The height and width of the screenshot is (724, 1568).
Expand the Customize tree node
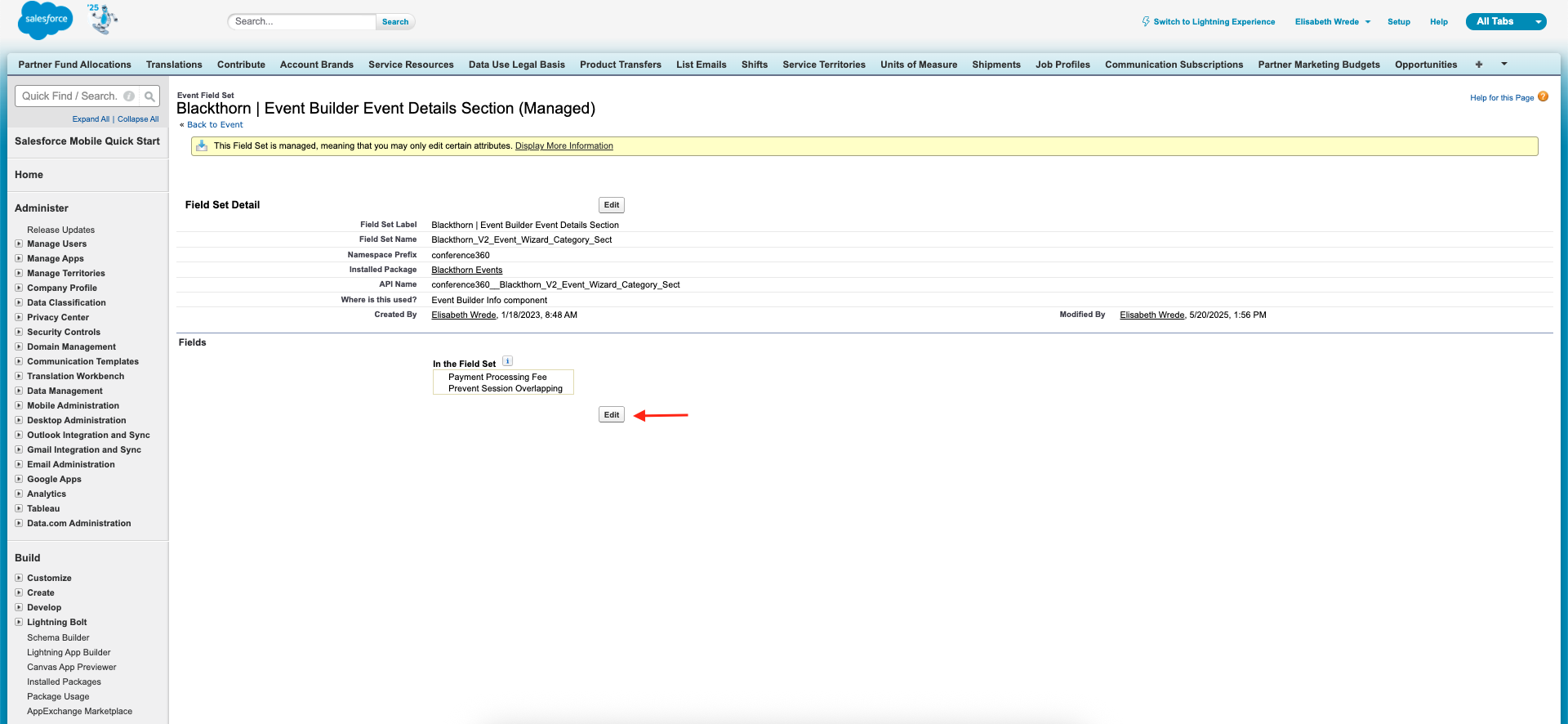[19, 578]
